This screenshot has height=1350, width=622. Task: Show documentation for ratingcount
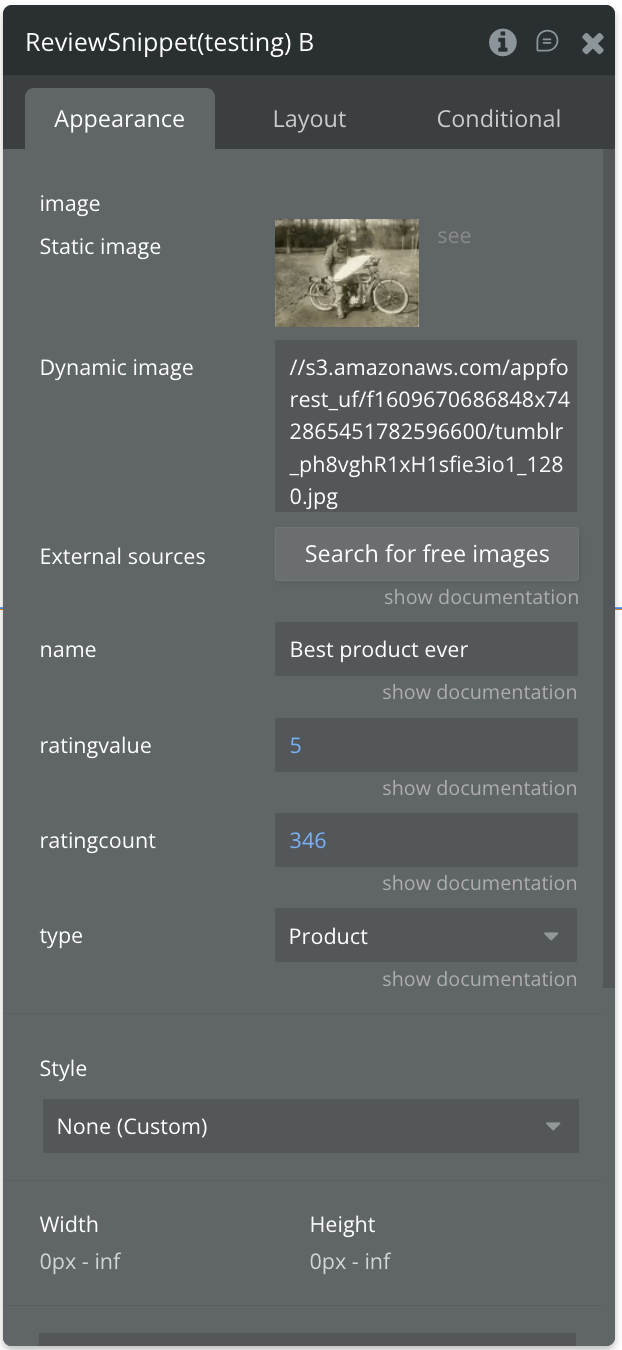pos(479,883)
